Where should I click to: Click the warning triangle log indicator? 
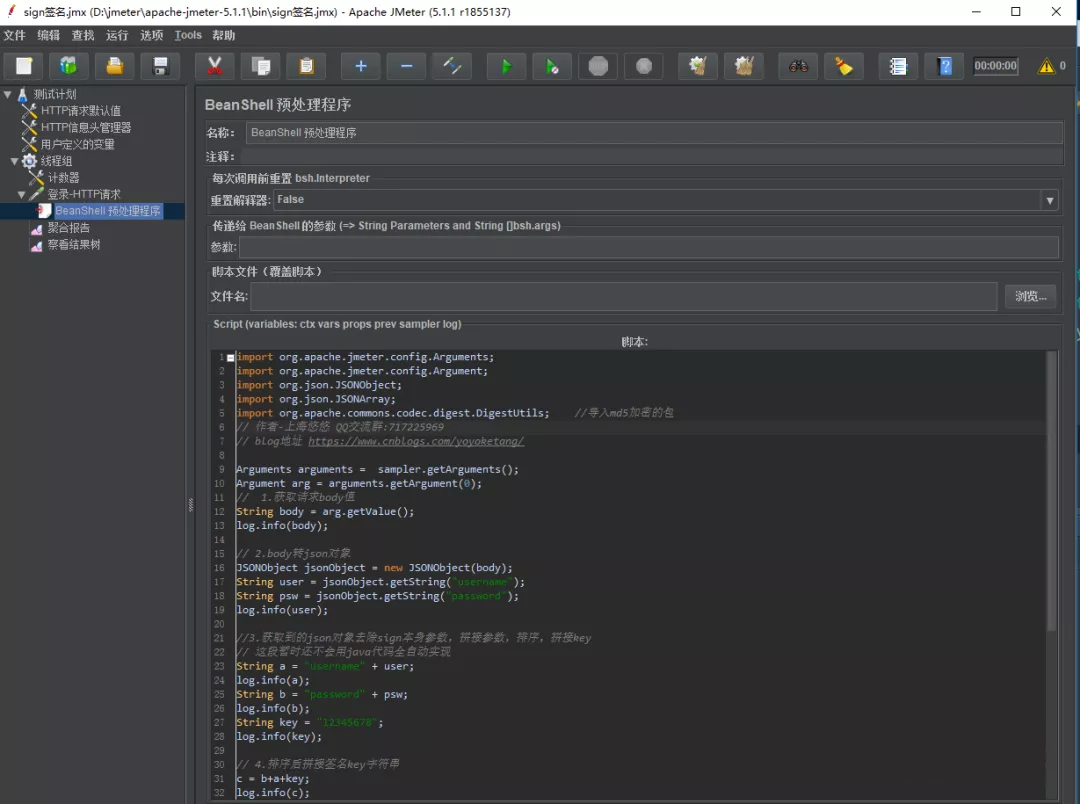(x=1046, y=66)
